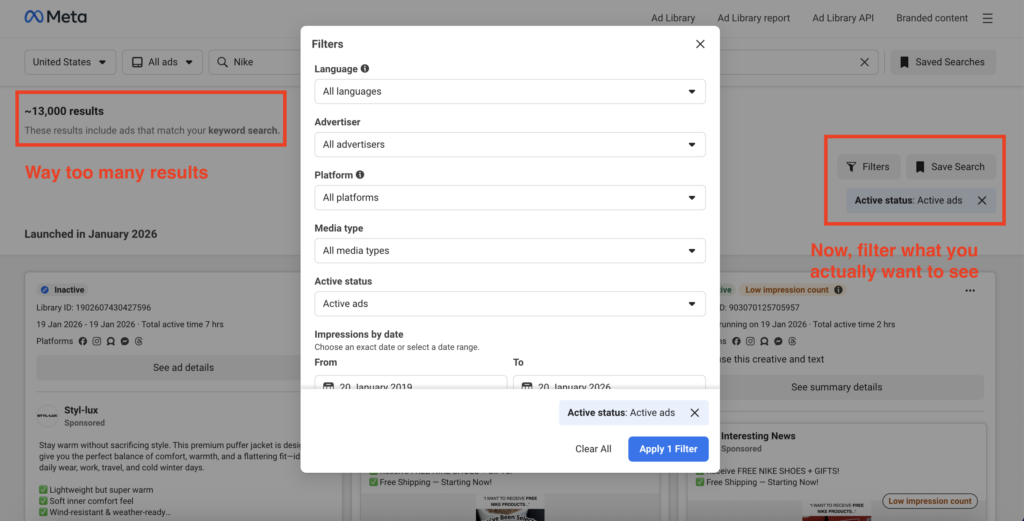Change the Active ads status dropdown
This screenshot has height=521, width=1024.
tap(510, 303)
